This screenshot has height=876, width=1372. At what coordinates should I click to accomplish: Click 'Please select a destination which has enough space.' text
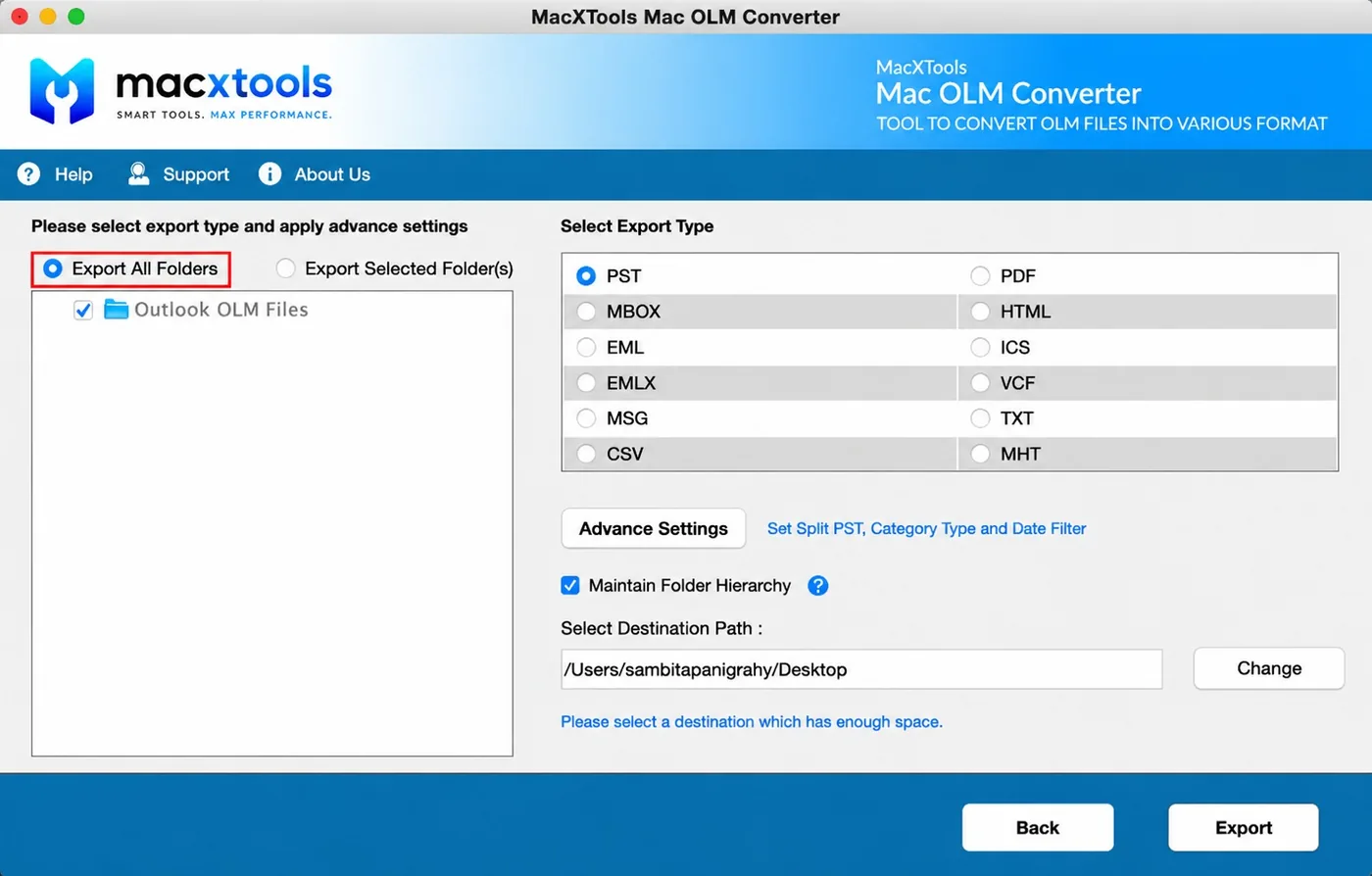pos(752,722)
